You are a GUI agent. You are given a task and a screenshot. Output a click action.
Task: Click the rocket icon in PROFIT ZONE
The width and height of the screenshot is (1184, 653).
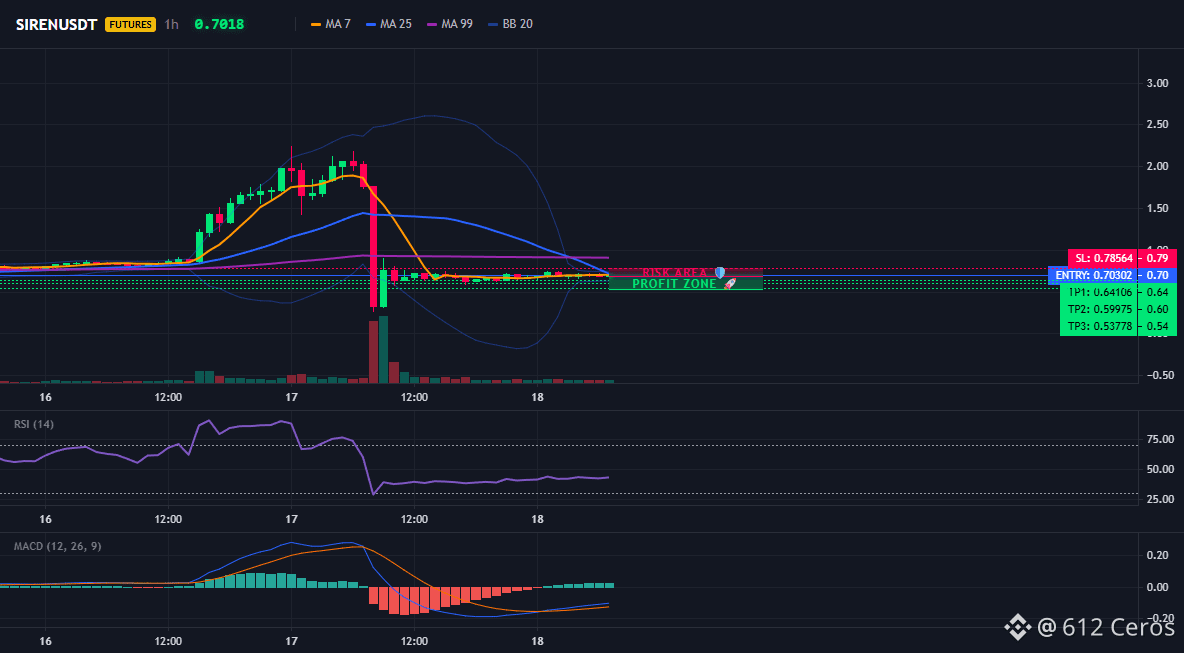729,284
